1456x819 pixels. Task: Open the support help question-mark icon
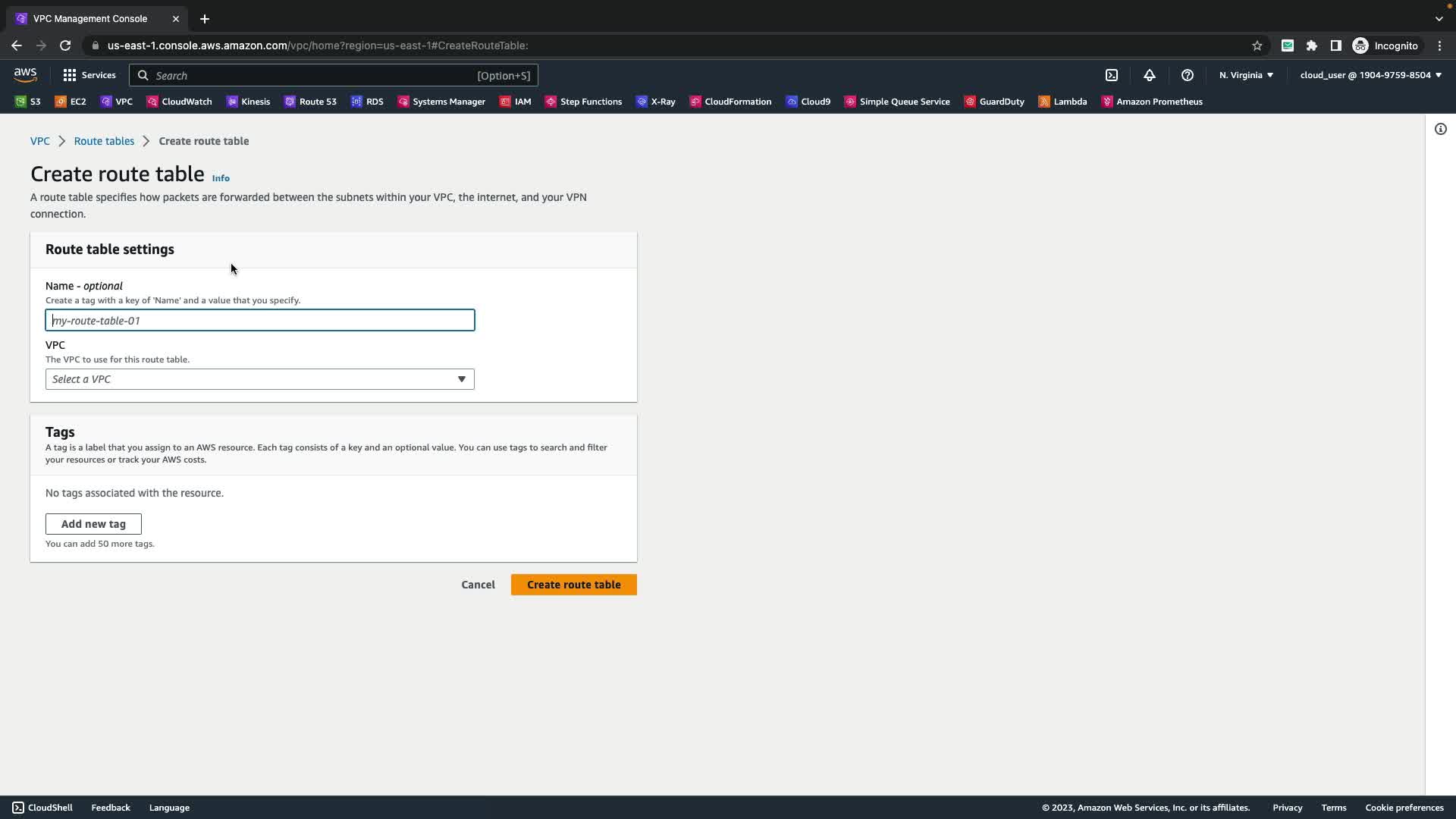pos(1188,75)
